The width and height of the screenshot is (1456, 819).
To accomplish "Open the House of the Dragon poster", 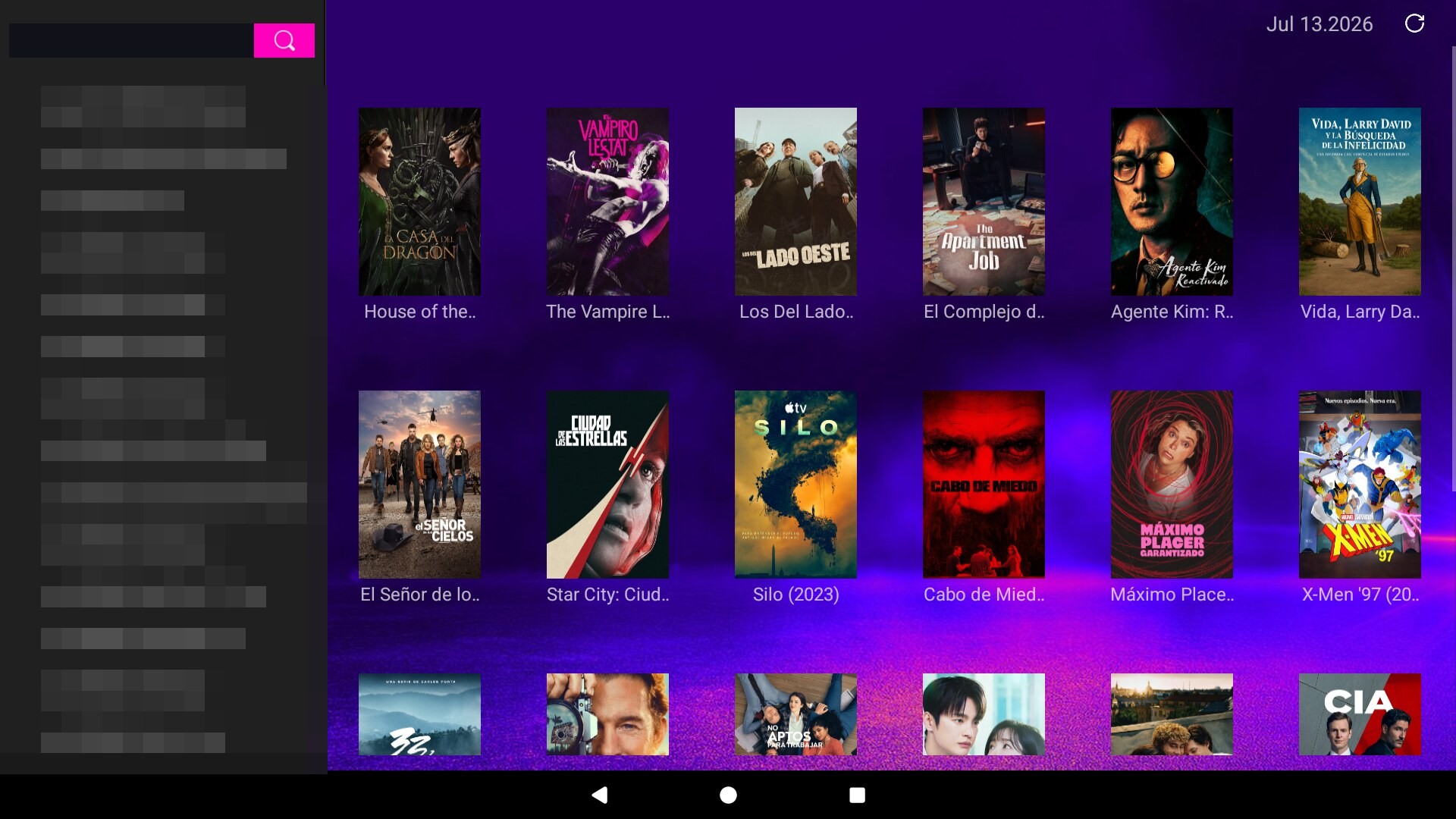I will [419, 202].
